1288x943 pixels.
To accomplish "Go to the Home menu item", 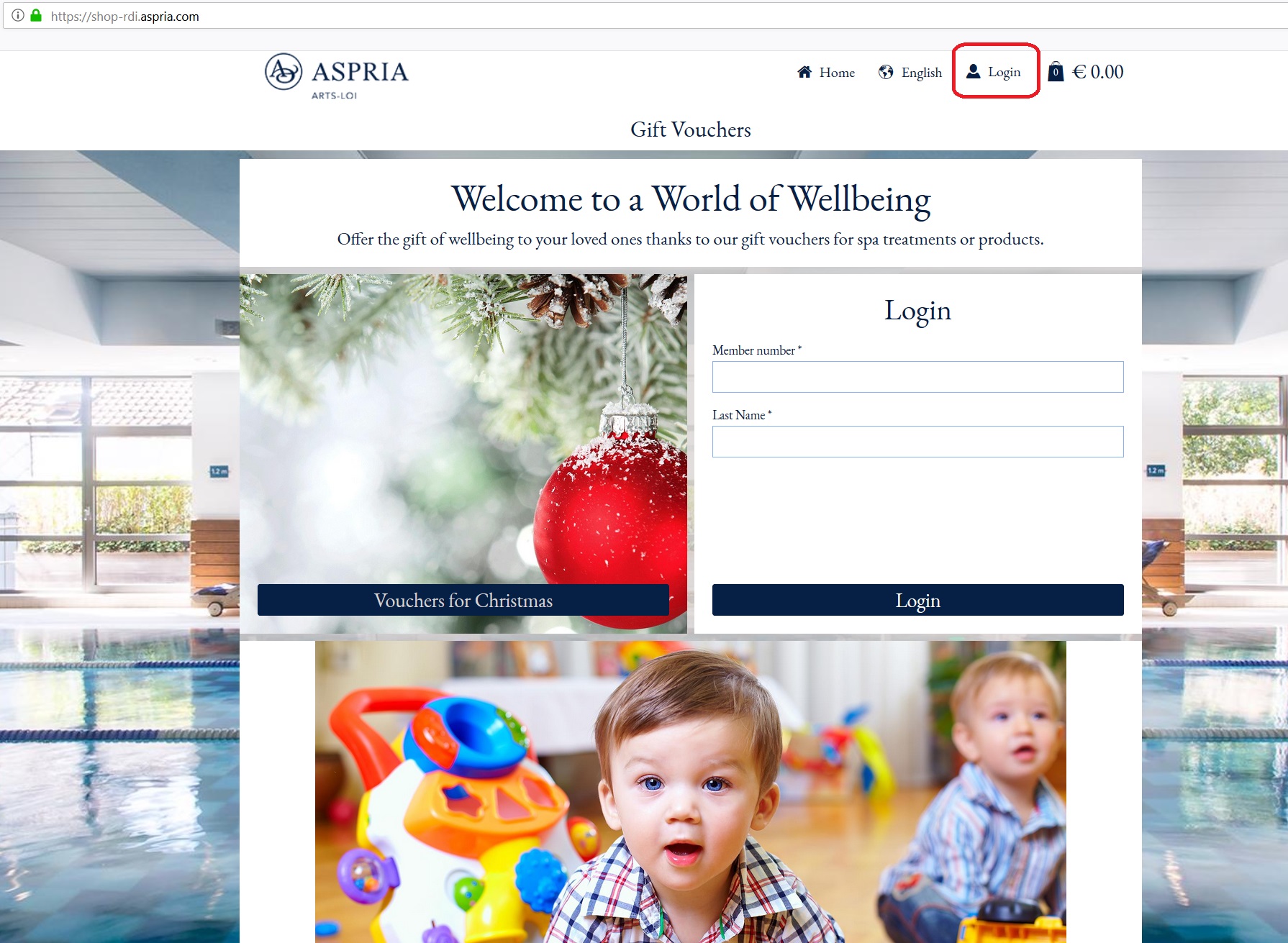I will (x=826, y=72).
